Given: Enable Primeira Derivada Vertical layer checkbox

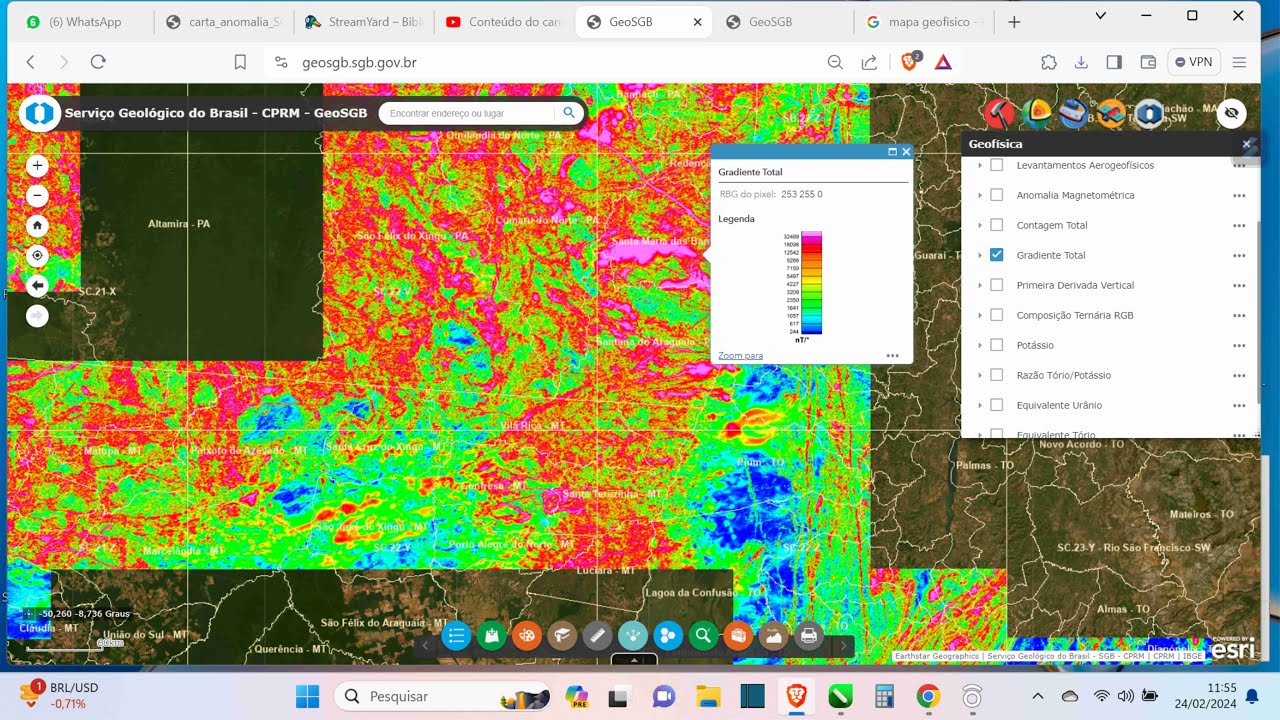Looking at the screenshot, I should pos(996,285).
